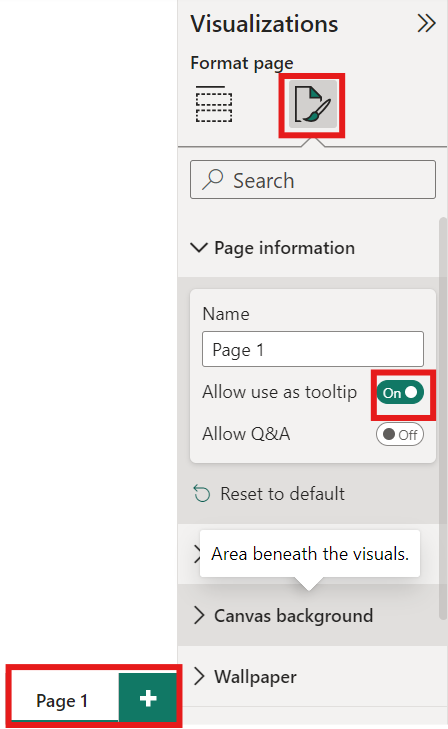Expand the Canvas background section

(199, 615)
